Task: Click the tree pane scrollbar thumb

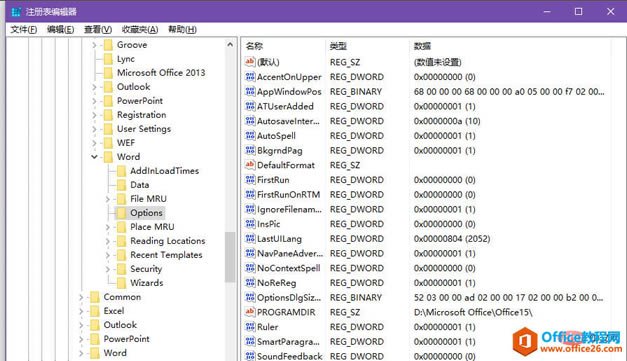Action: (230, 257)
